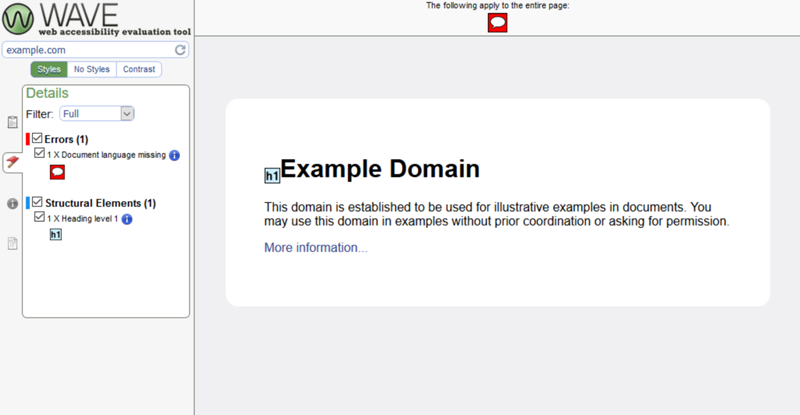Screen dimensions: 800x415
Task: Click the Example Domain heading
Action: 380,169
